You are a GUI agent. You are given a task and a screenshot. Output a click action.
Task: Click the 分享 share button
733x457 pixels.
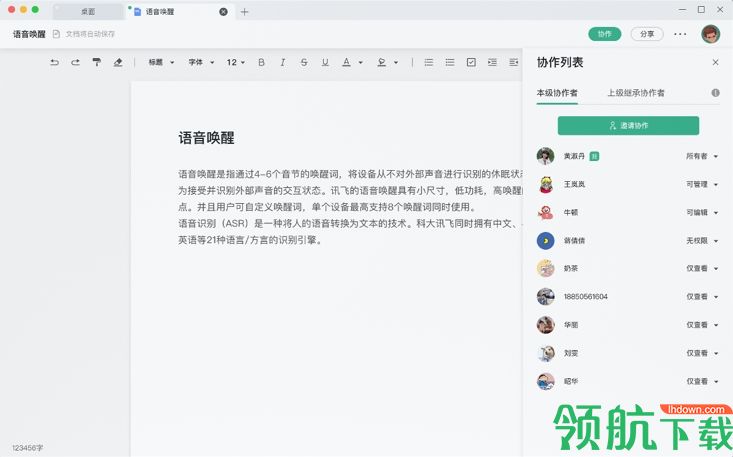click(647, 34)
